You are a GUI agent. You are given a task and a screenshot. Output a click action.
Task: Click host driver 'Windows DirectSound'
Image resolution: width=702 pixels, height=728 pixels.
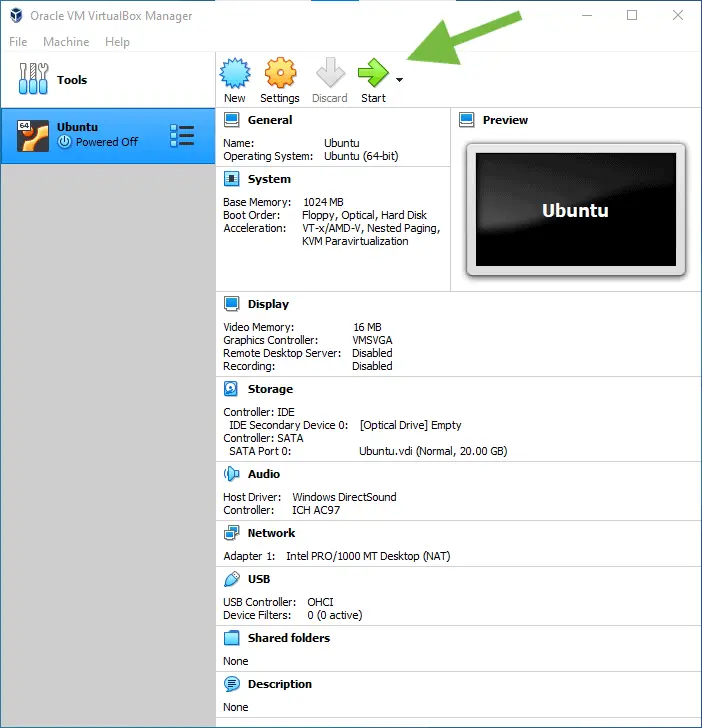point(344,497)
